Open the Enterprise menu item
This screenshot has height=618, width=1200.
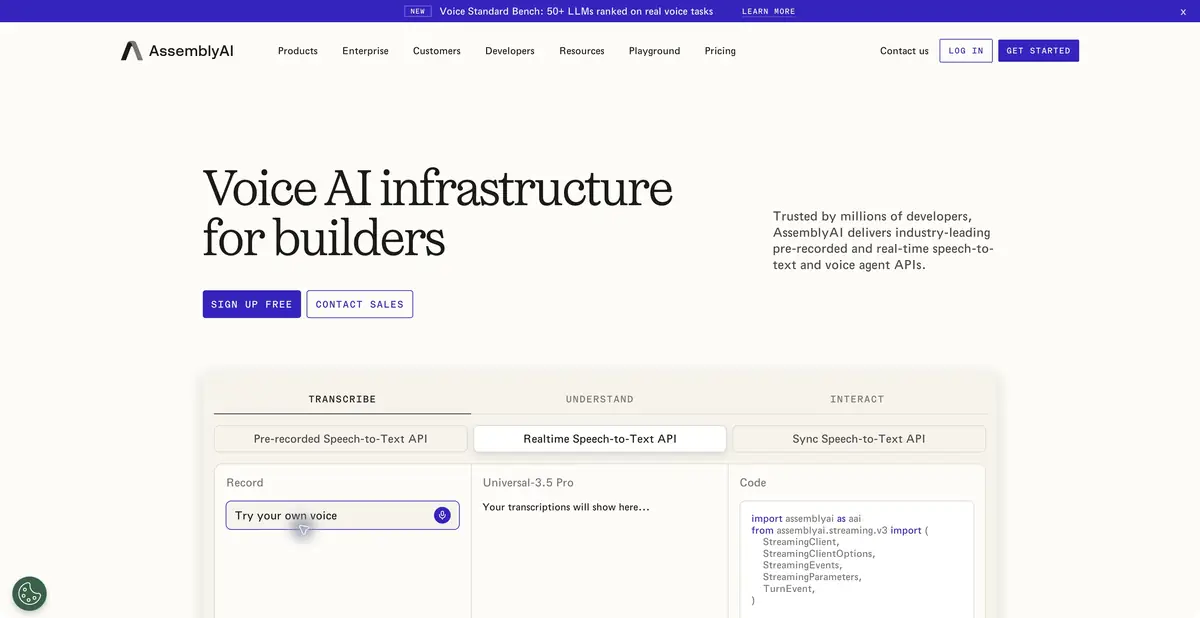point(365,51)
